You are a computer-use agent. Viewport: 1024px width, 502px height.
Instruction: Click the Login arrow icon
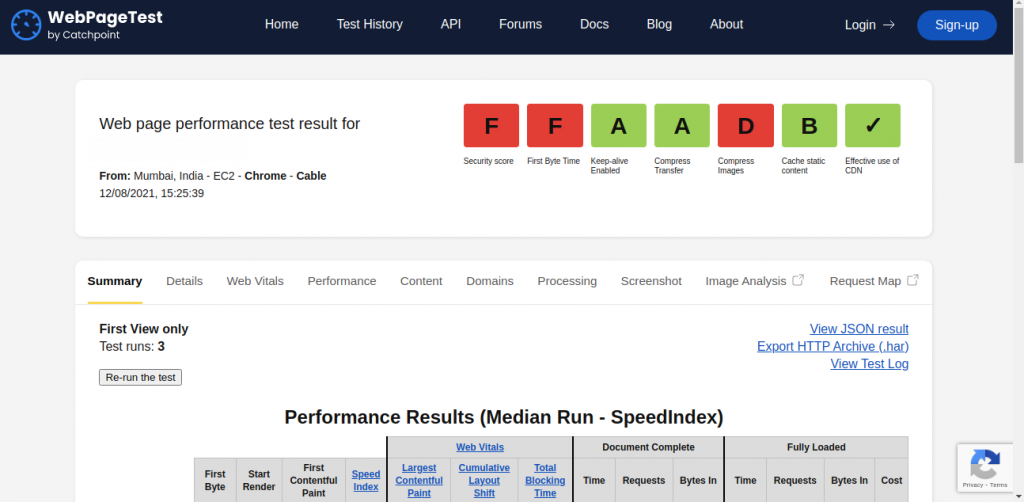tap(888, 25)
